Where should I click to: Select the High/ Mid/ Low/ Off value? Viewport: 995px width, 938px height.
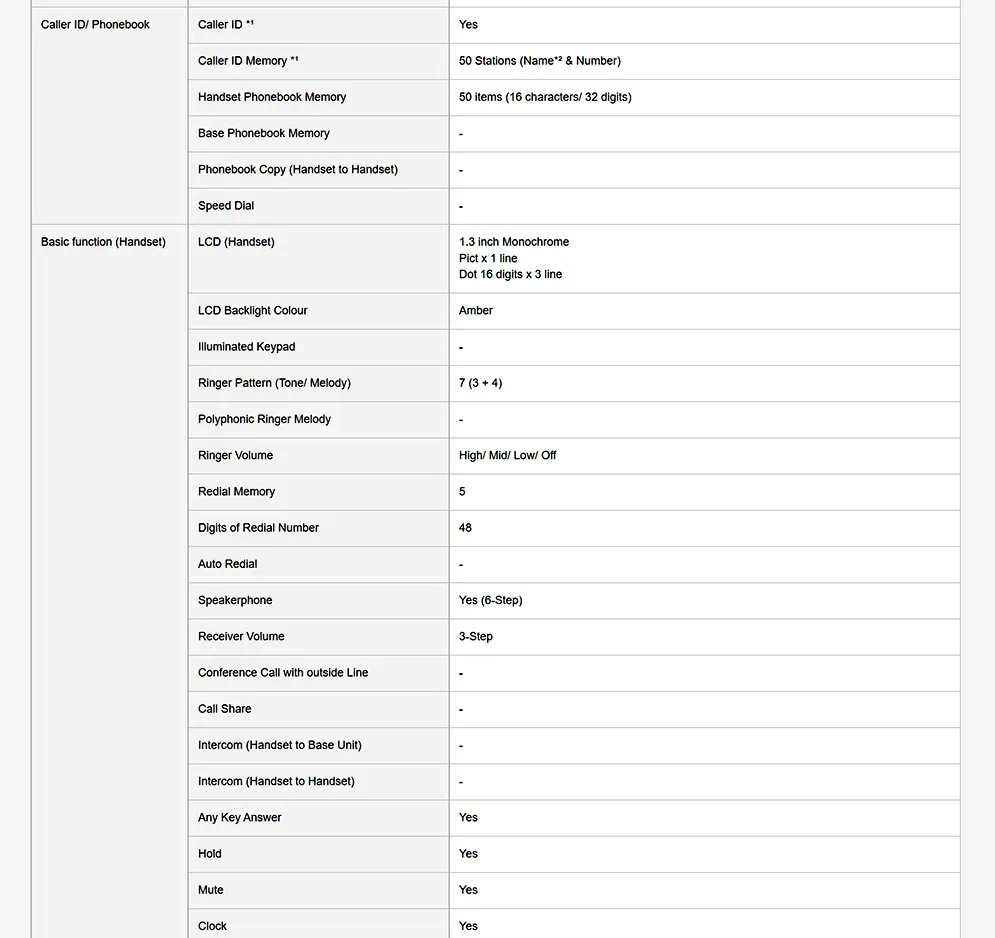[508, 455]
